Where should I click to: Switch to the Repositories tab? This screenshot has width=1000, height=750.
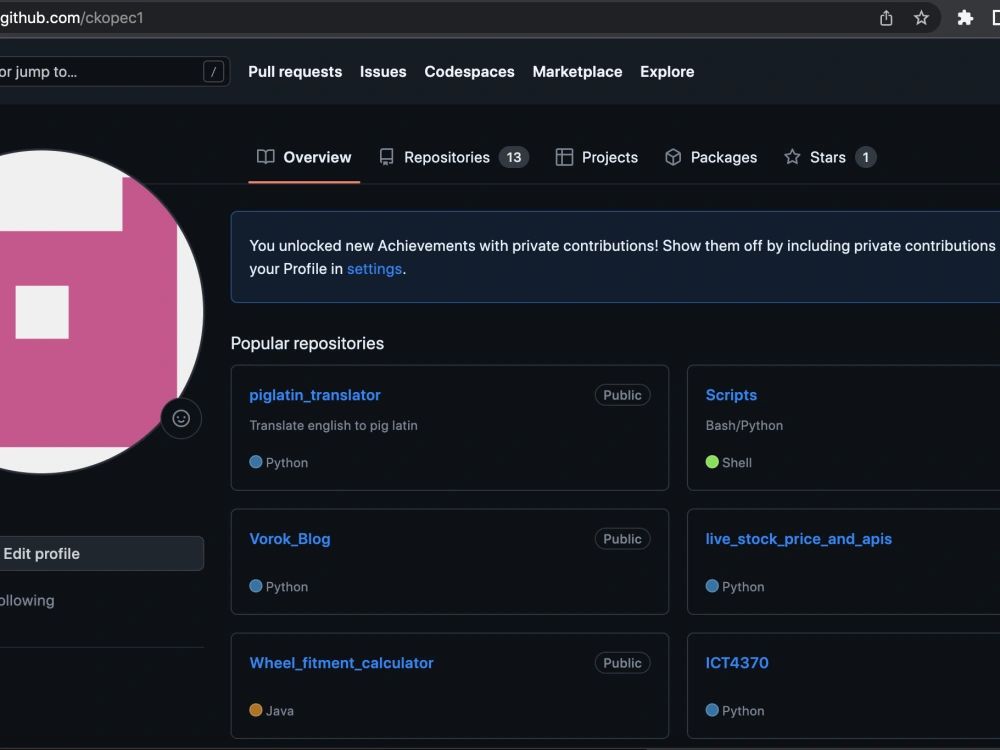coord(454,158)
